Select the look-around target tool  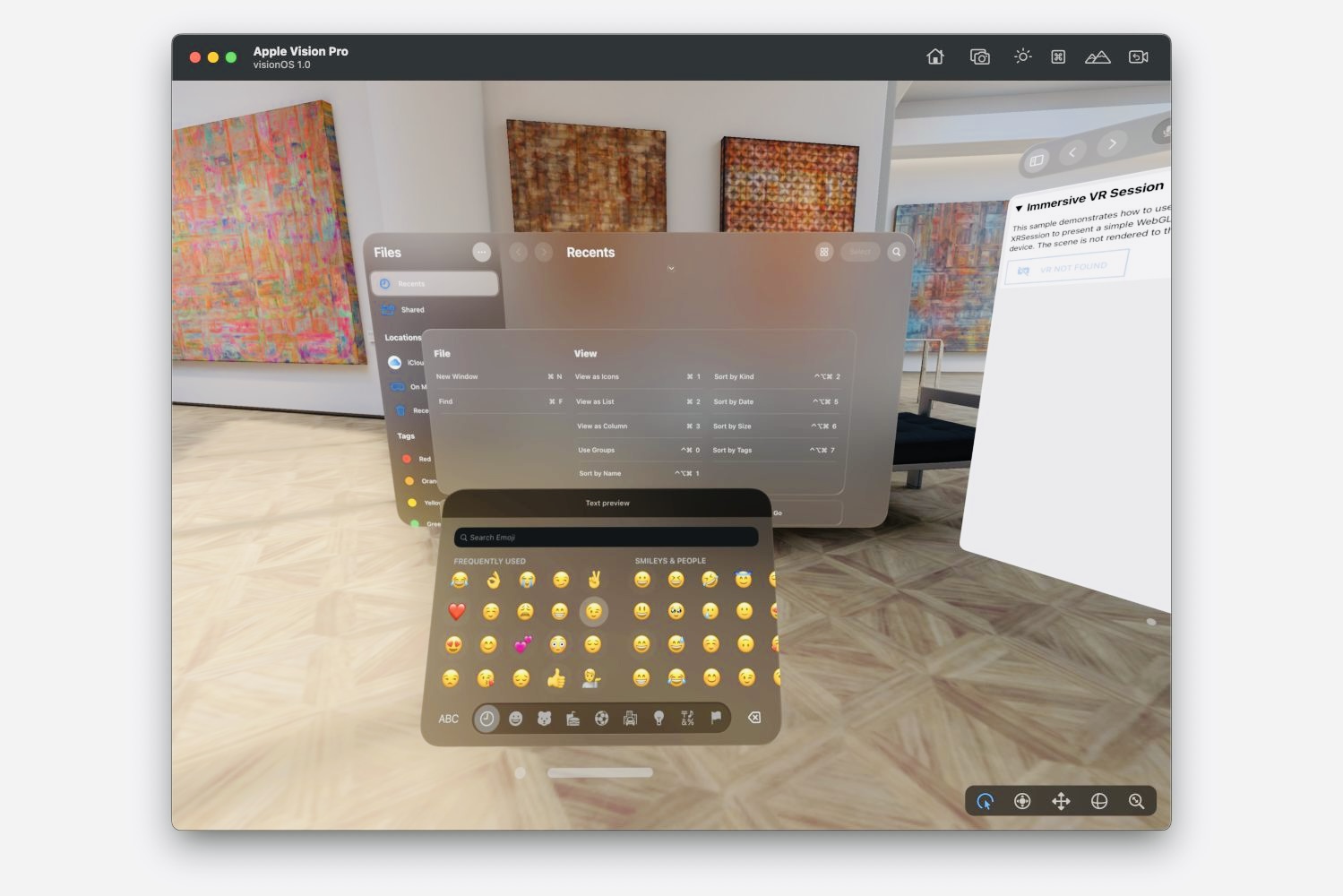[1022, 801]
